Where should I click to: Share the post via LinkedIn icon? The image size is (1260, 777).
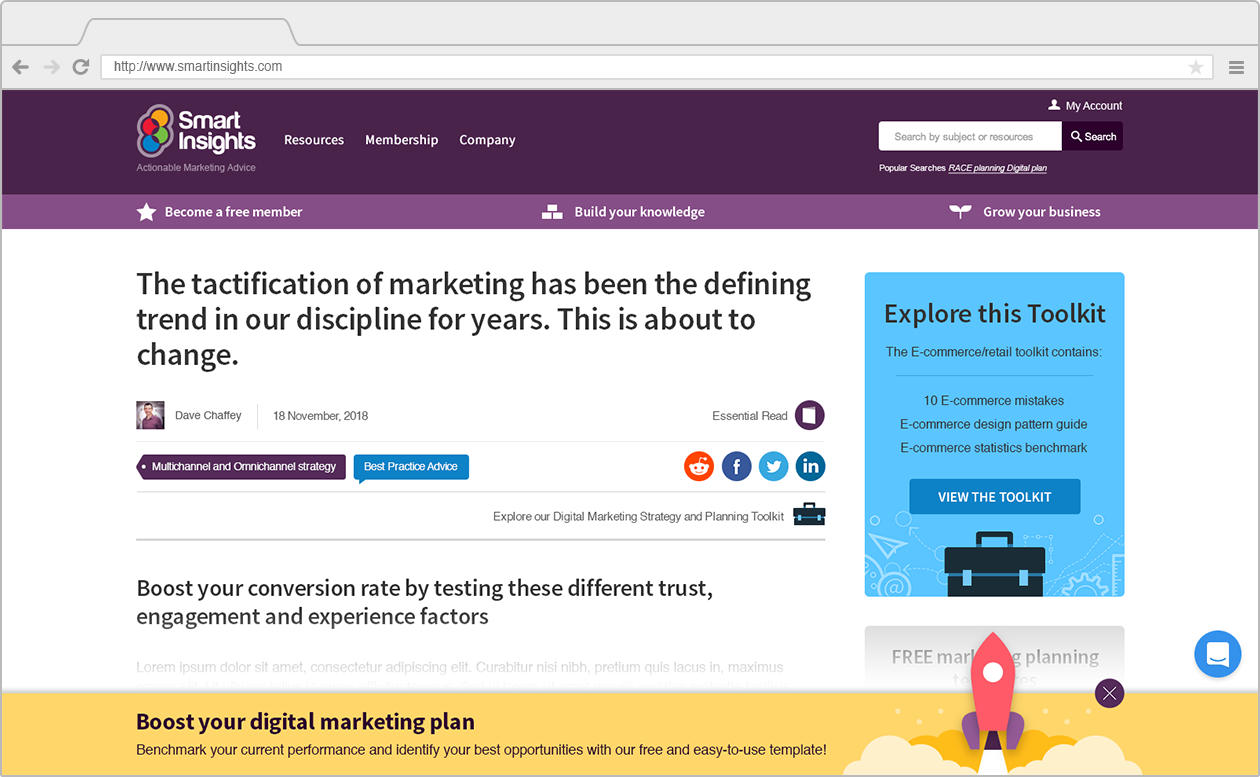click(810, 466)
